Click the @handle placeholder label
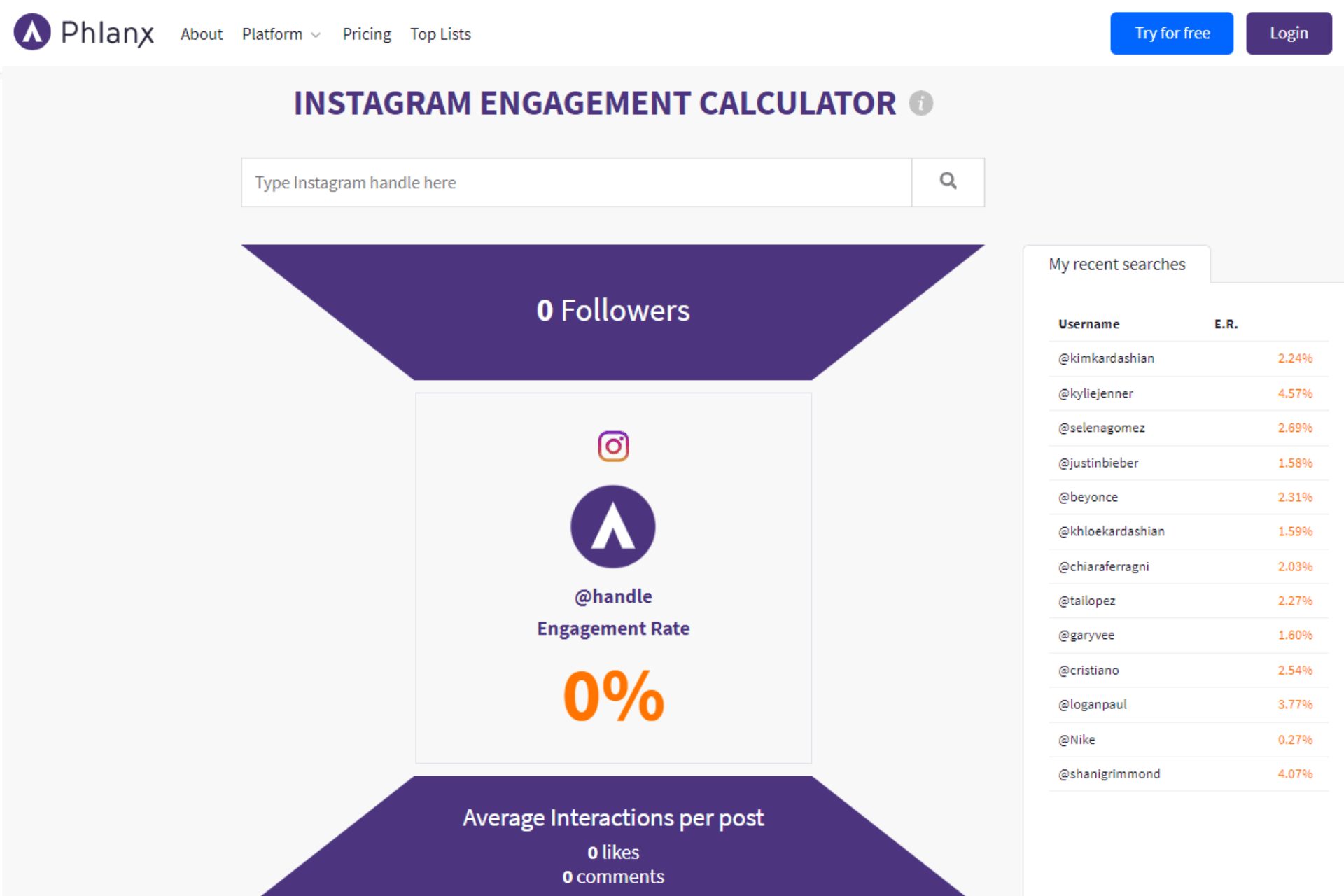Image resolution: width=1344 pixels, height=896 pixels. click(612, 596)
